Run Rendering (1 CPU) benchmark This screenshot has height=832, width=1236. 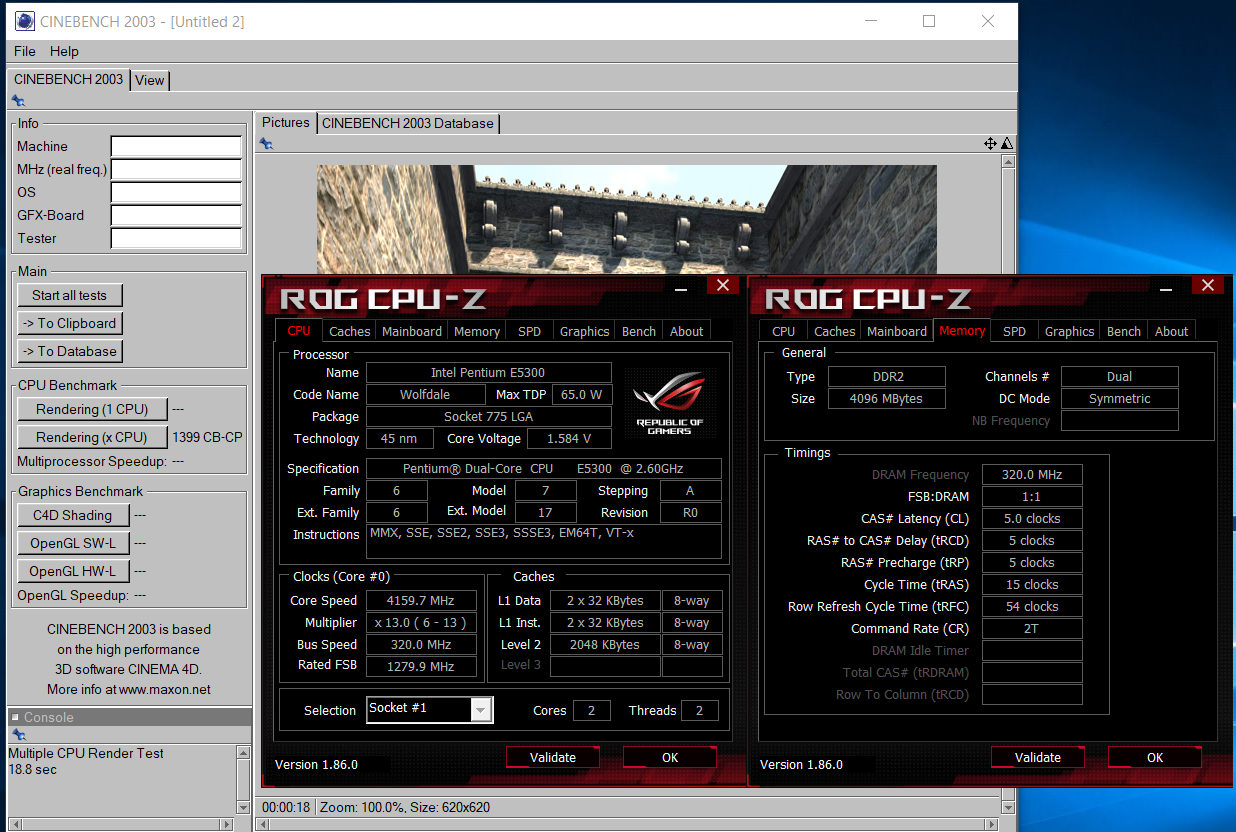[92, 409]
